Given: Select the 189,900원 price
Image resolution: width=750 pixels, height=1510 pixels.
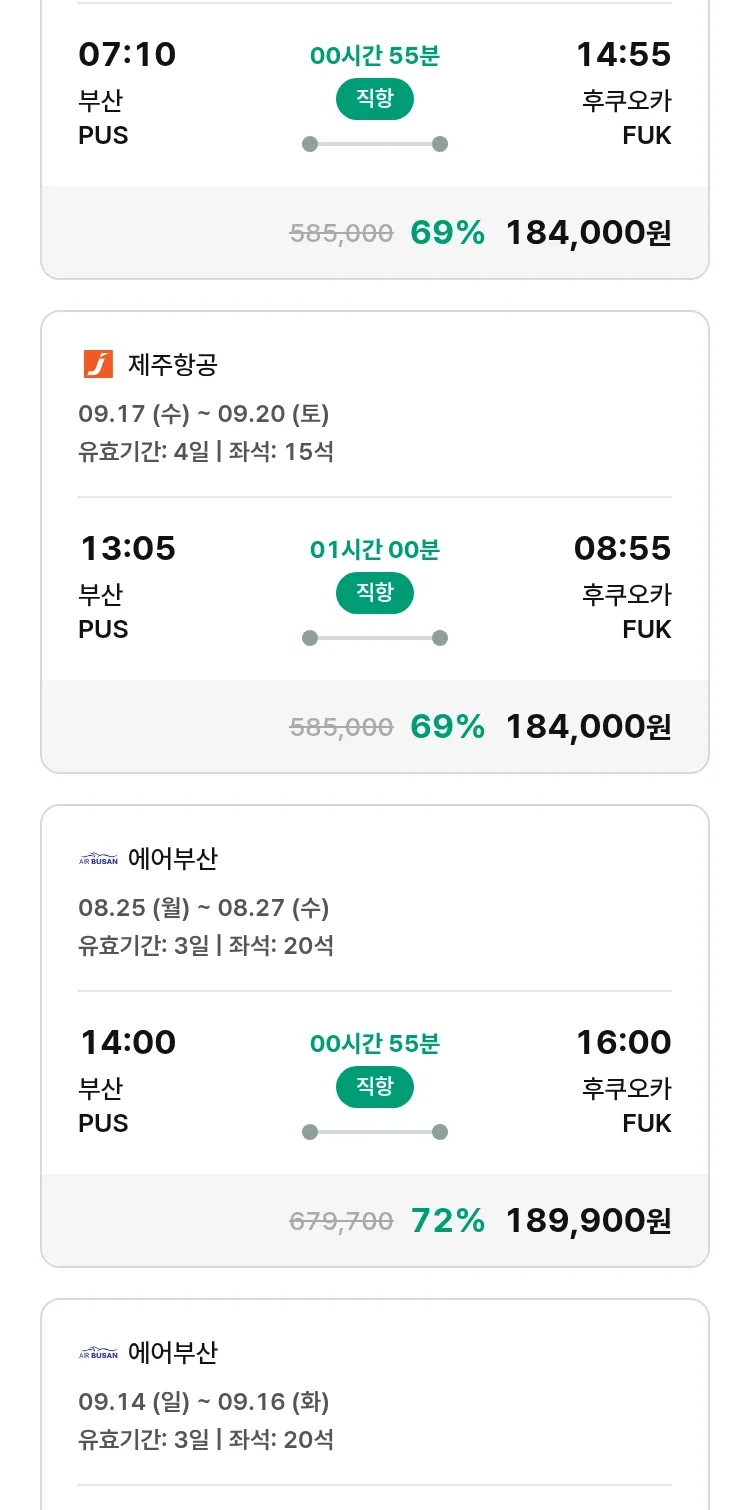Looking at the screenshot, I should pyautogui.click(x=588, y=1220).
